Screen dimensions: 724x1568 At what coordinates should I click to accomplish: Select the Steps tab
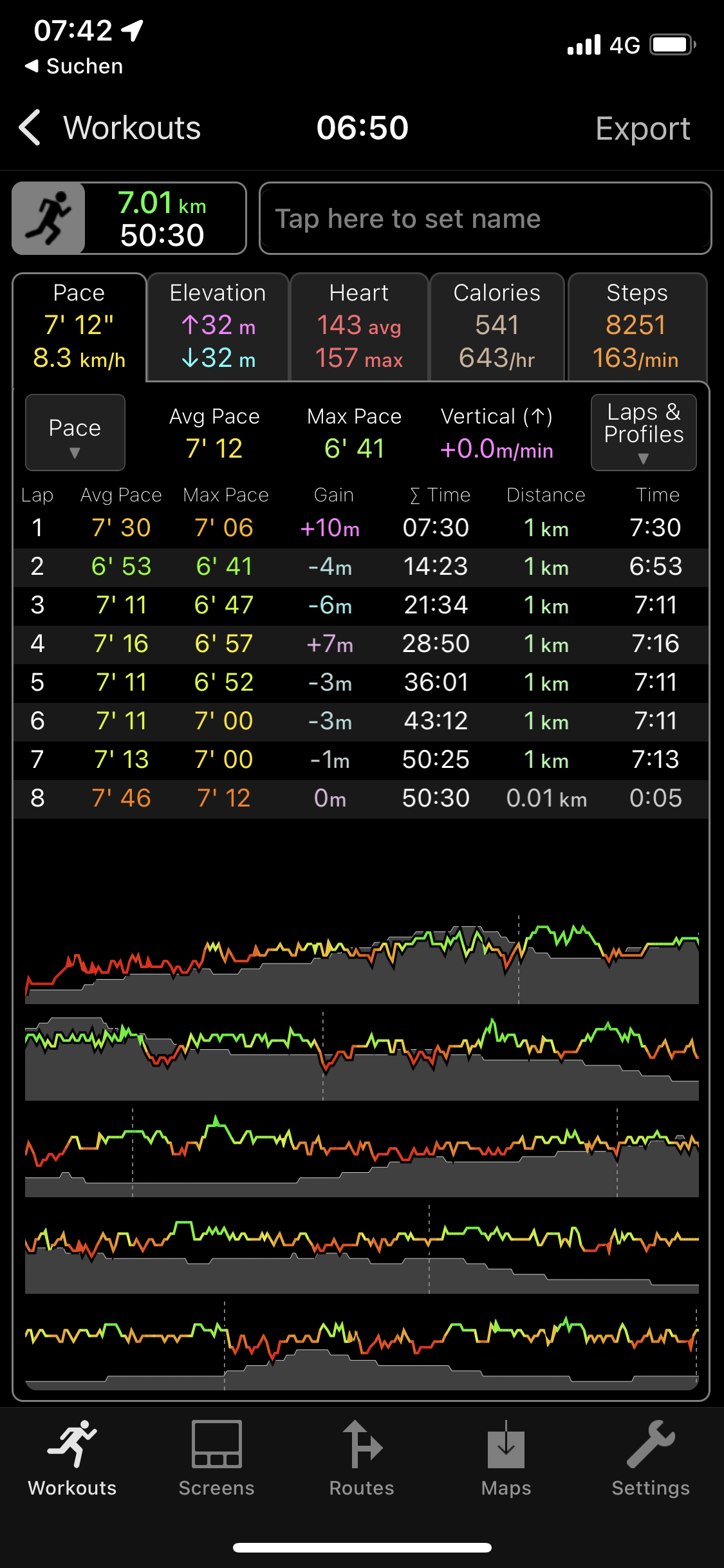pos(636,327)
